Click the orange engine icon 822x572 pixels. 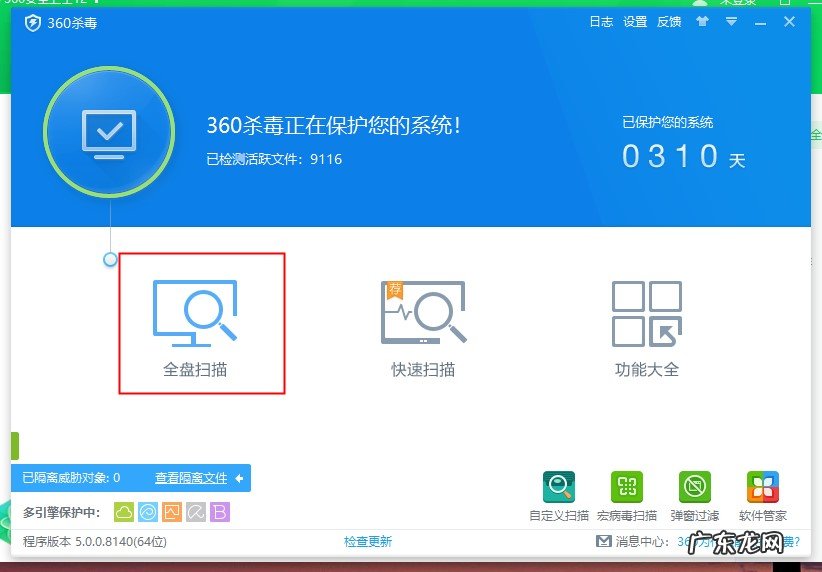(x=172, y=512)
